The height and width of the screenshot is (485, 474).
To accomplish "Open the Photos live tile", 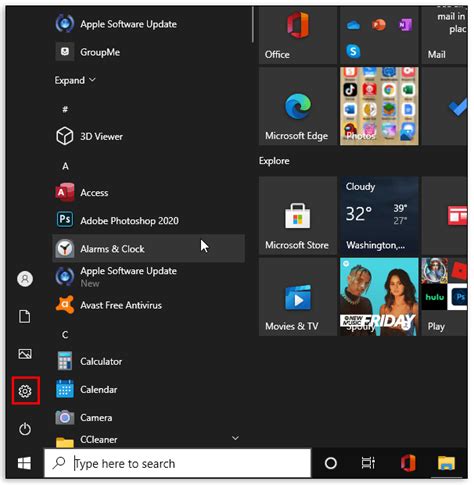I will click(x=379, y=106).
